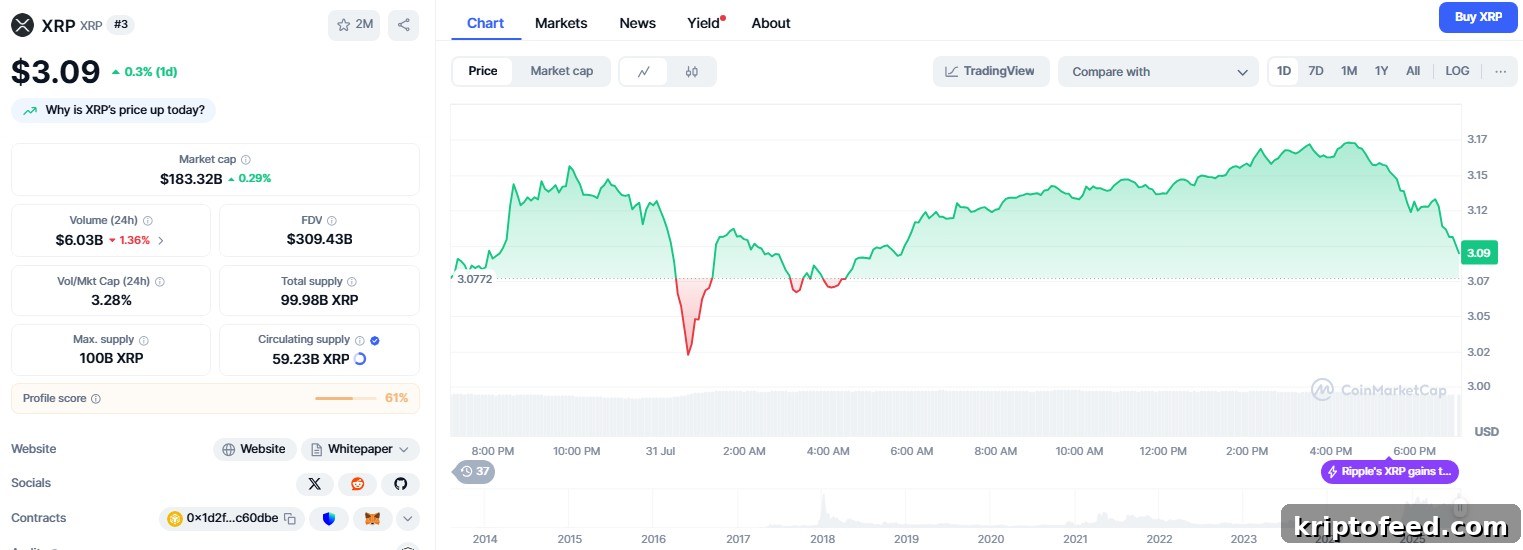
Task: Open the Ripple's XRP gains news marker
Action: tap(1390, 472)
